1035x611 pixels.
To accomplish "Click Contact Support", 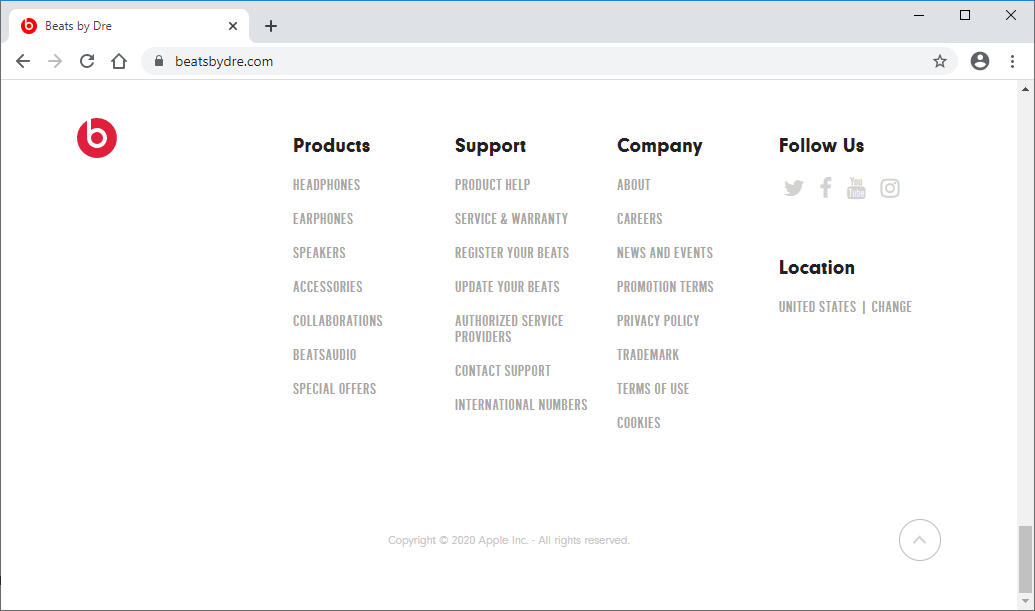I will point(503,371).
